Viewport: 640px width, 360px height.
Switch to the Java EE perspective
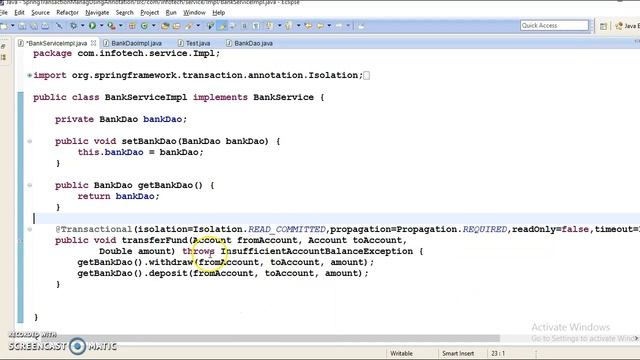click(x=627, y=26)
